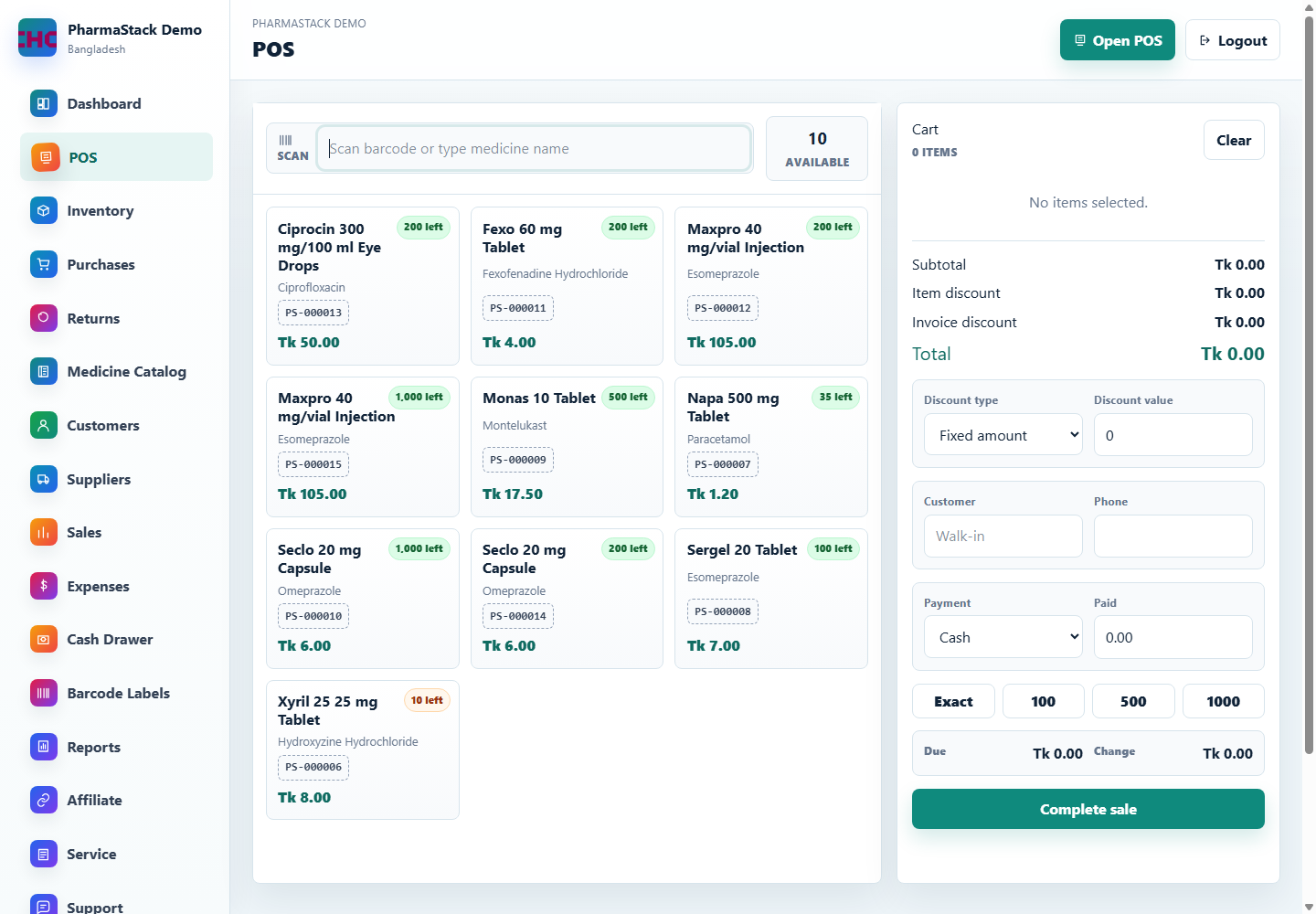This screenshot has width=1316, height=914.
Task: Click the Sales chart icon
Action: (x=43, y=532)
